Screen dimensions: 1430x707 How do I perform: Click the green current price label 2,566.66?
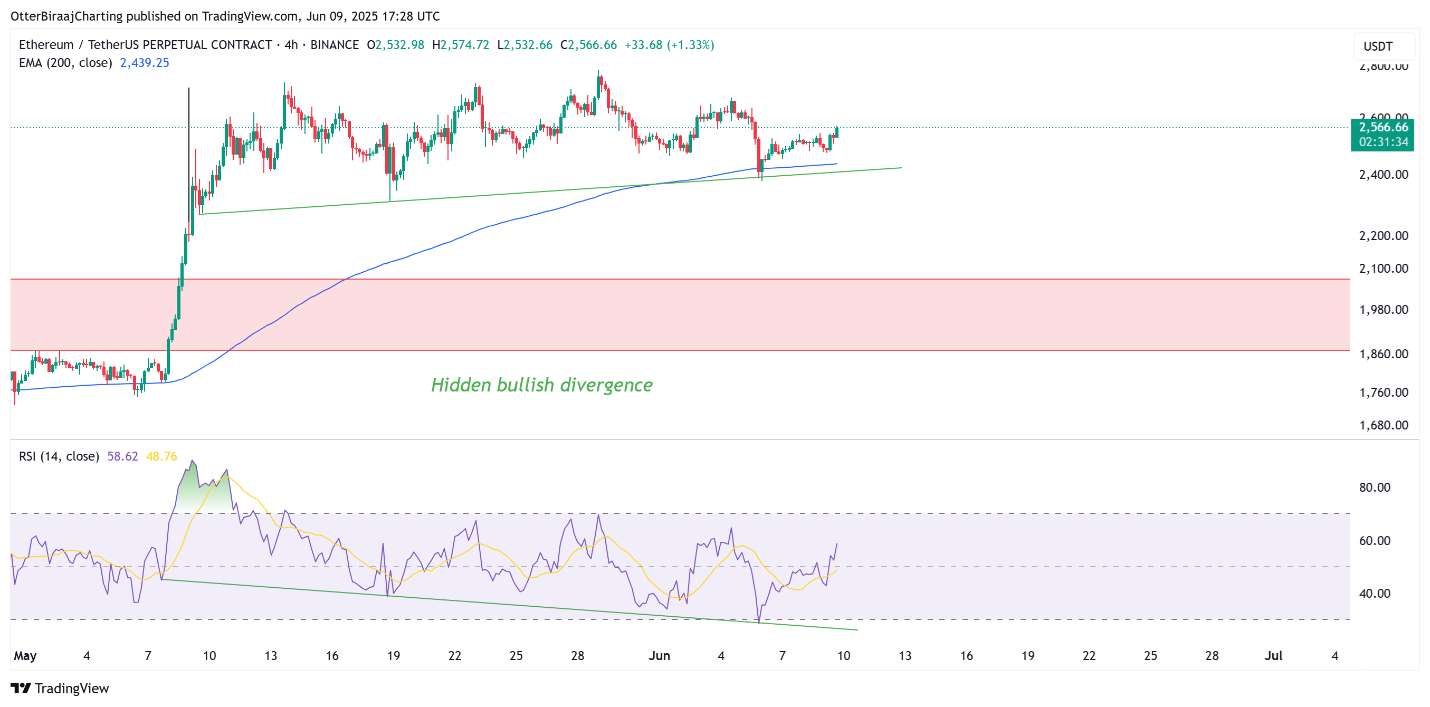(1382, 129)
